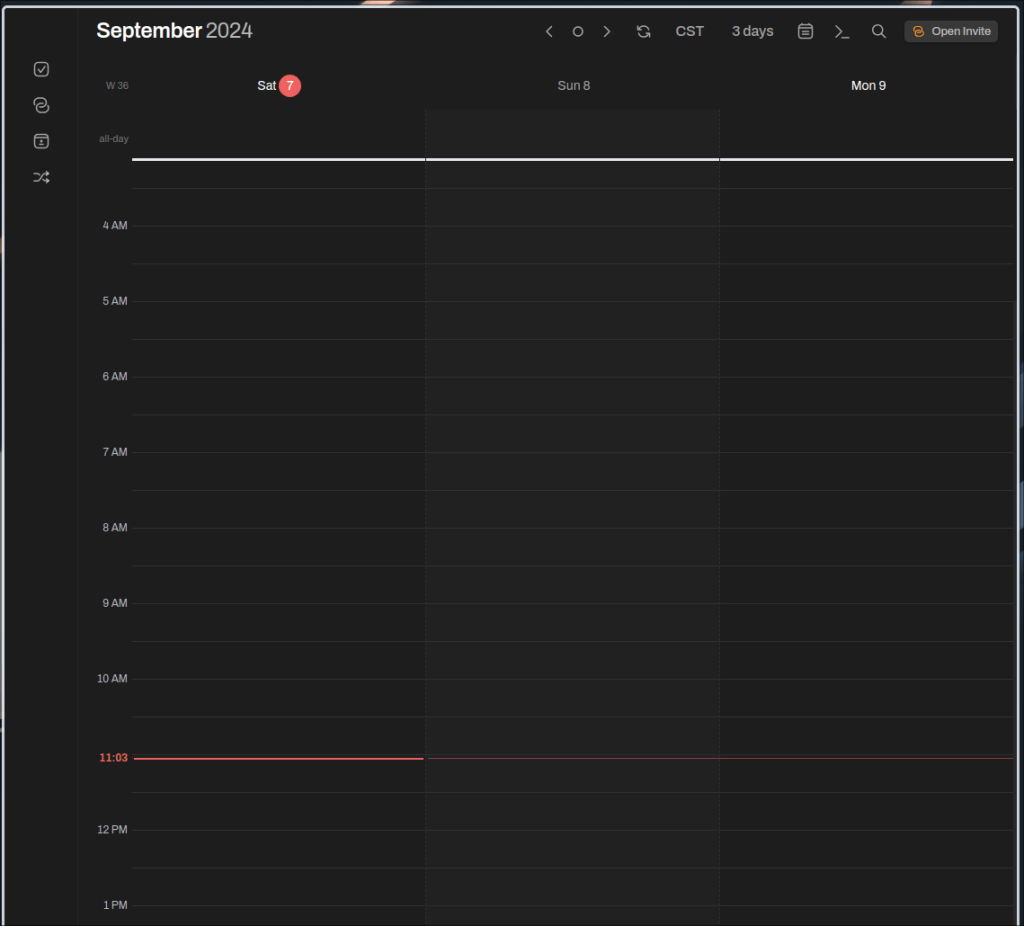Go to previous days with left chevron
This screenshot has width=1024, height=926.
[549, 31]
